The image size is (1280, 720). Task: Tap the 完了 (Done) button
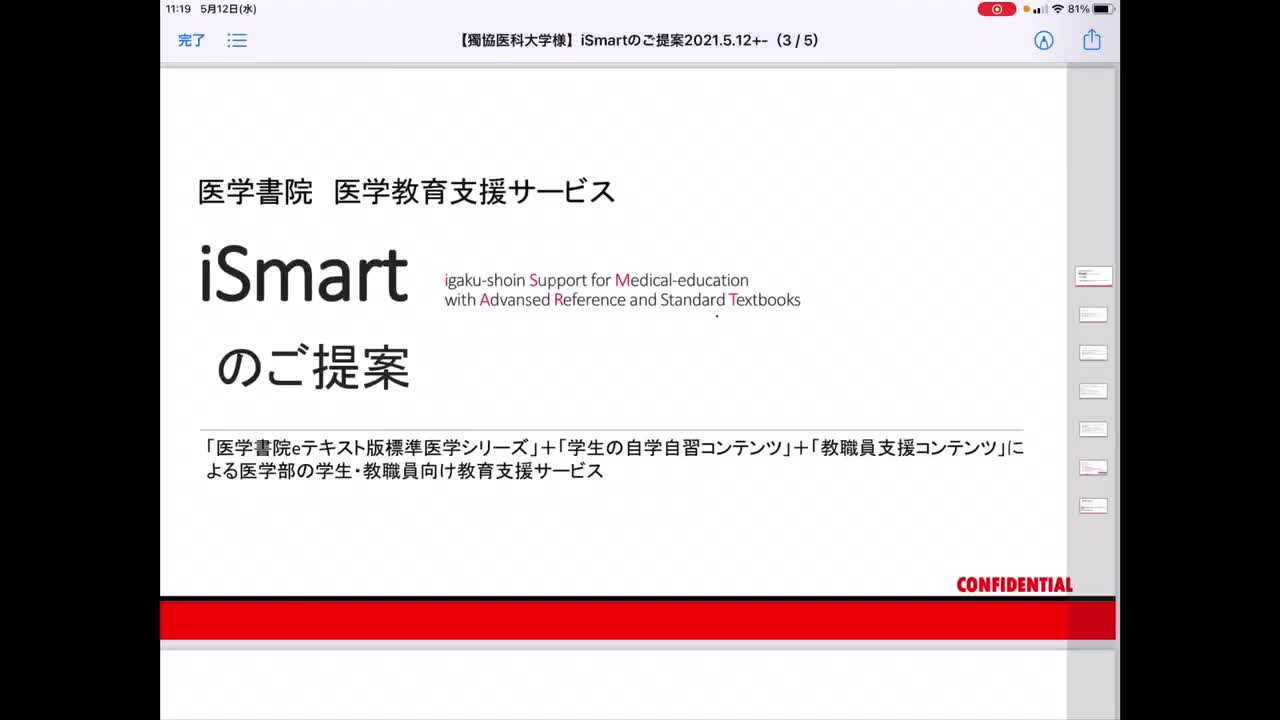click(191, 41)
